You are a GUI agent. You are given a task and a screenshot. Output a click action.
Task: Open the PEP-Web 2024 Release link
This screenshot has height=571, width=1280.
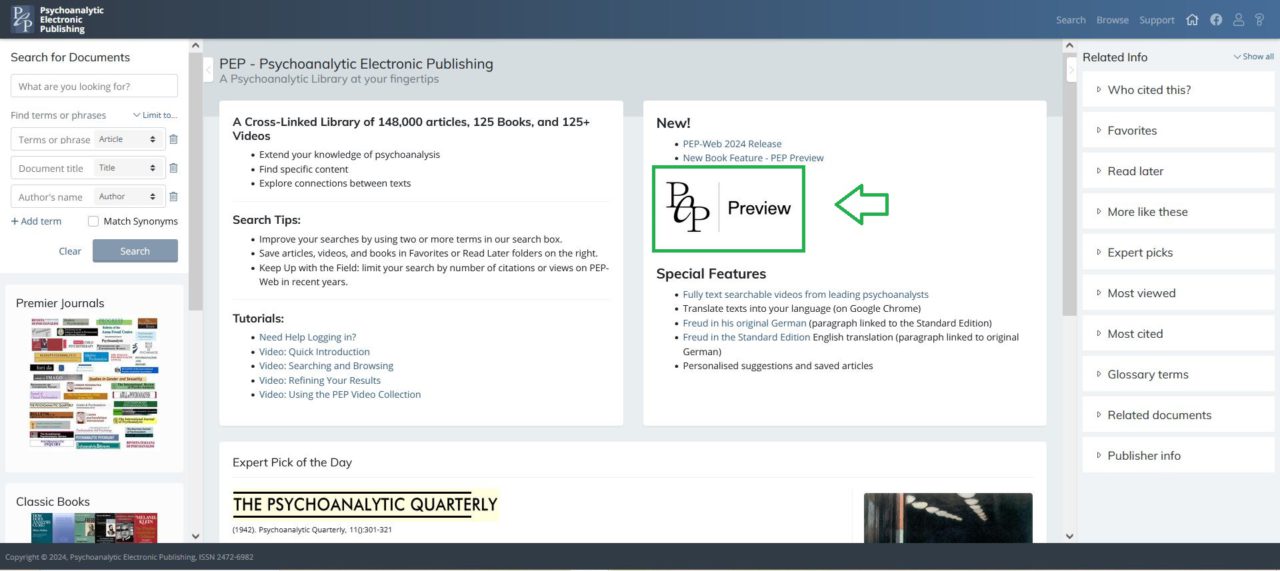[732, 144]
